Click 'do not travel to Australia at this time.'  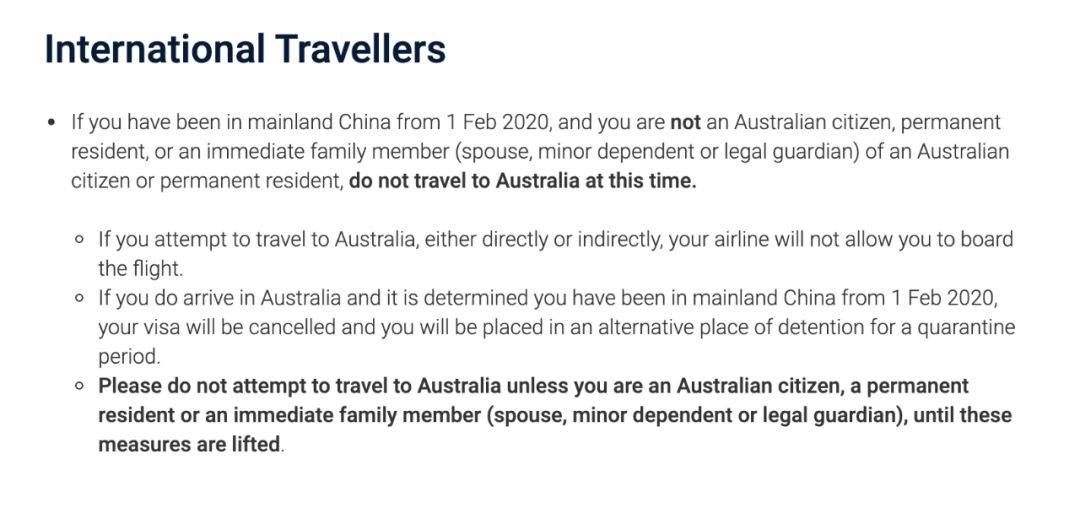(x=523, y=181)
